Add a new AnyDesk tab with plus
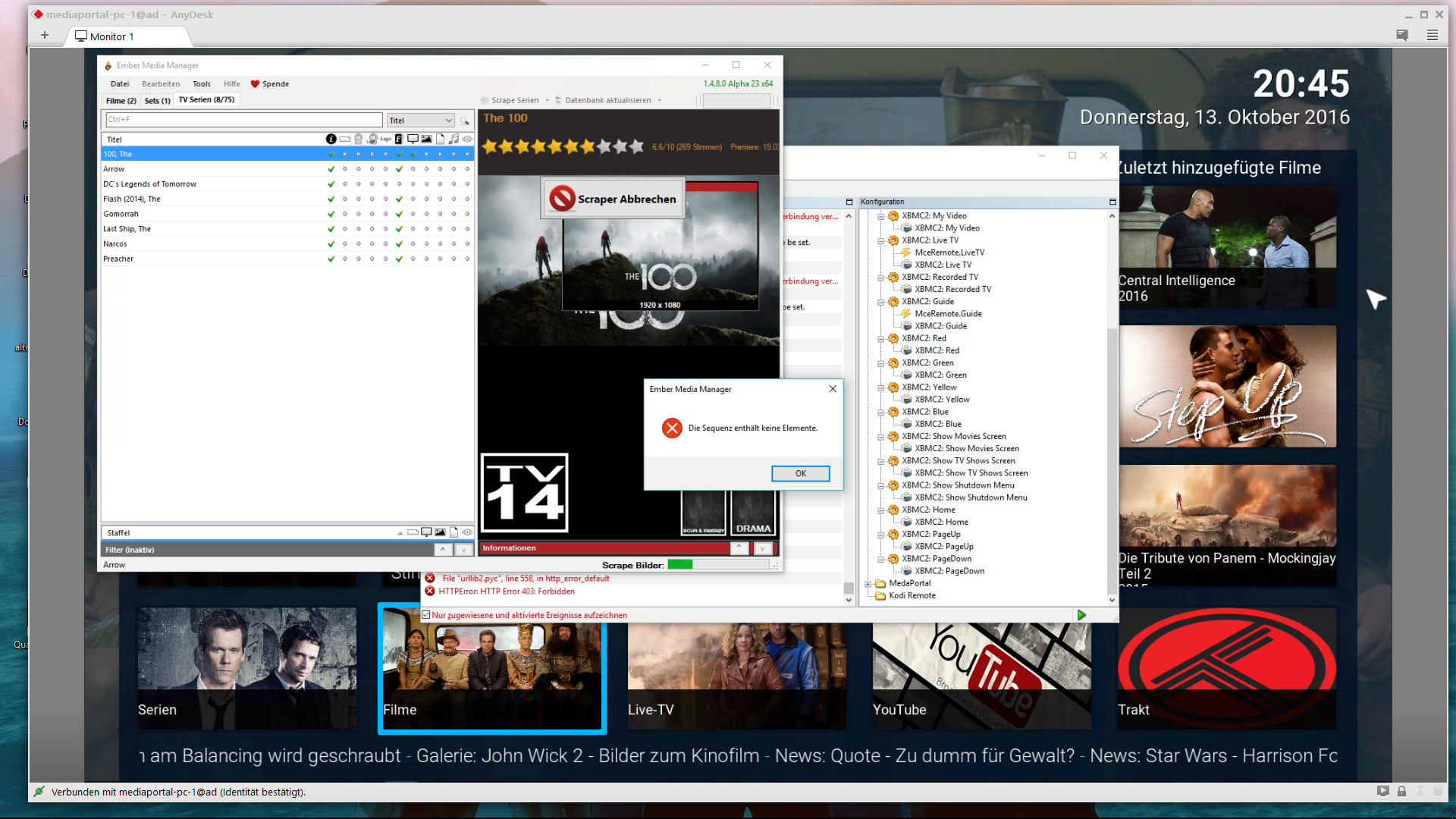 45,36
